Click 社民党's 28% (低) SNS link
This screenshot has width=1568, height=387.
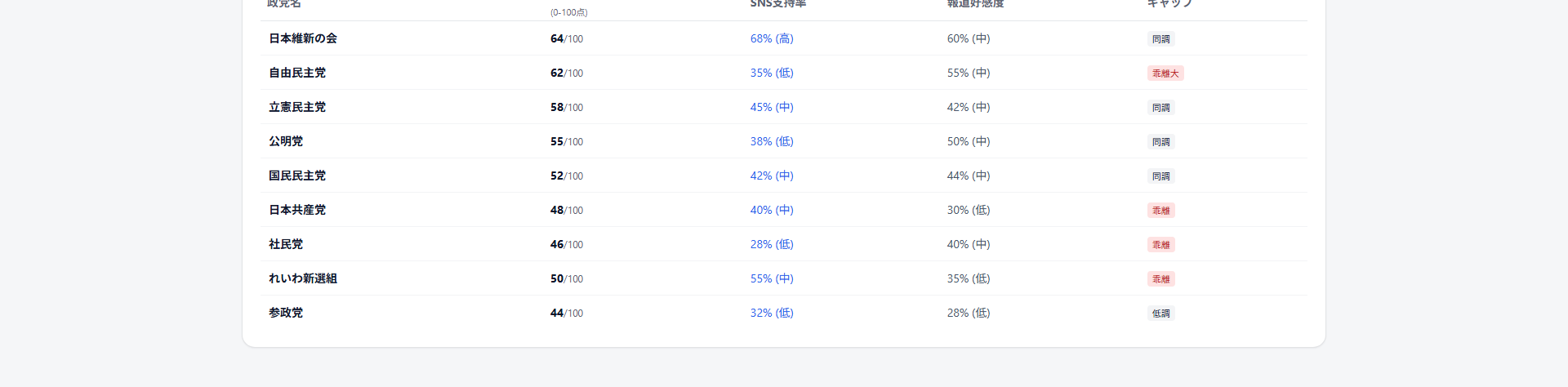click(772, 244)
